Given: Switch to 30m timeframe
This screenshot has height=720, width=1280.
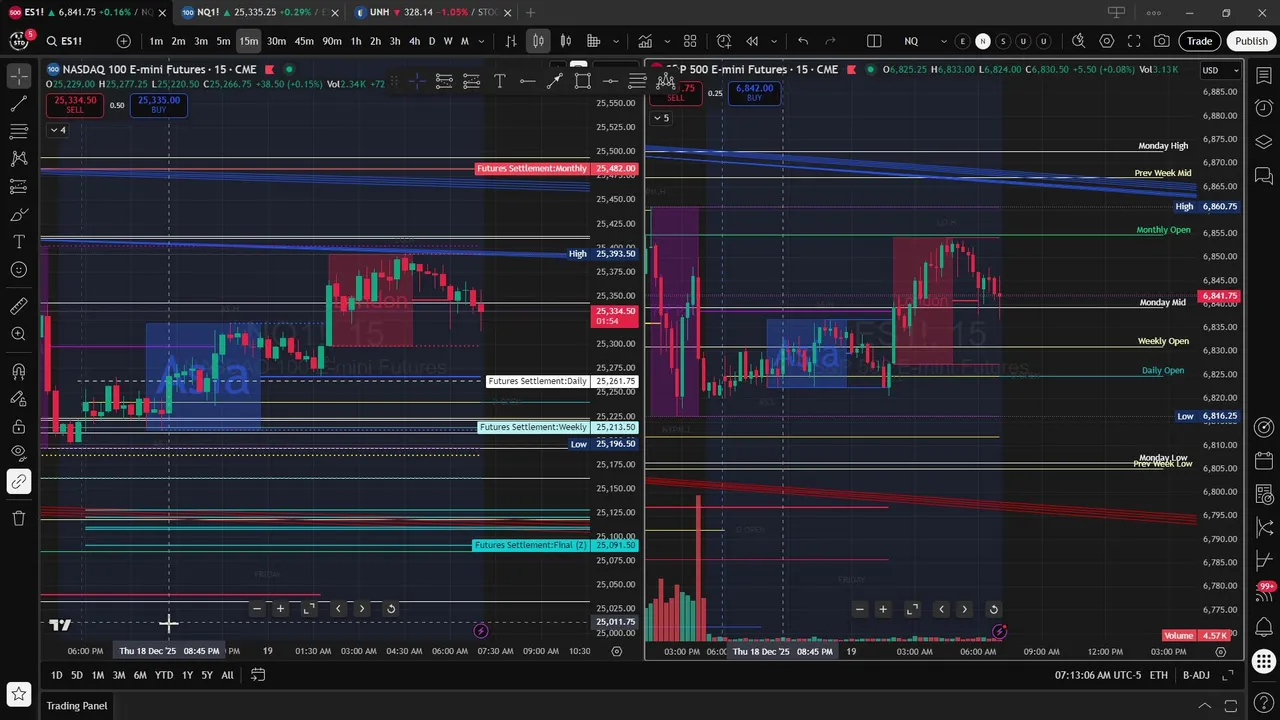Looking at the screenshot, I should point(276,41).
